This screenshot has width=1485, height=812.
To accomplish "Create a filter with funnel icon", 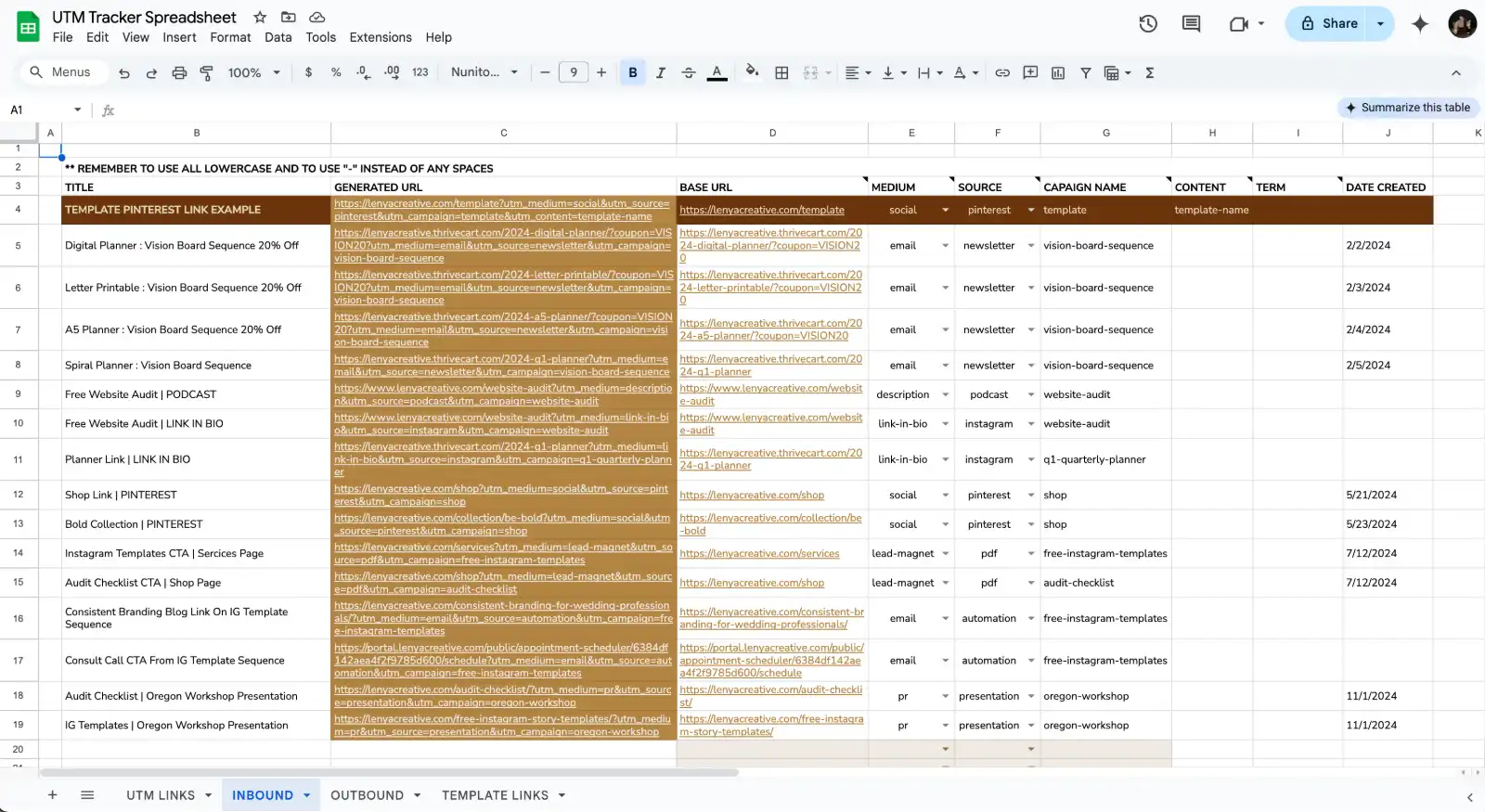I will coord(1085,72).
